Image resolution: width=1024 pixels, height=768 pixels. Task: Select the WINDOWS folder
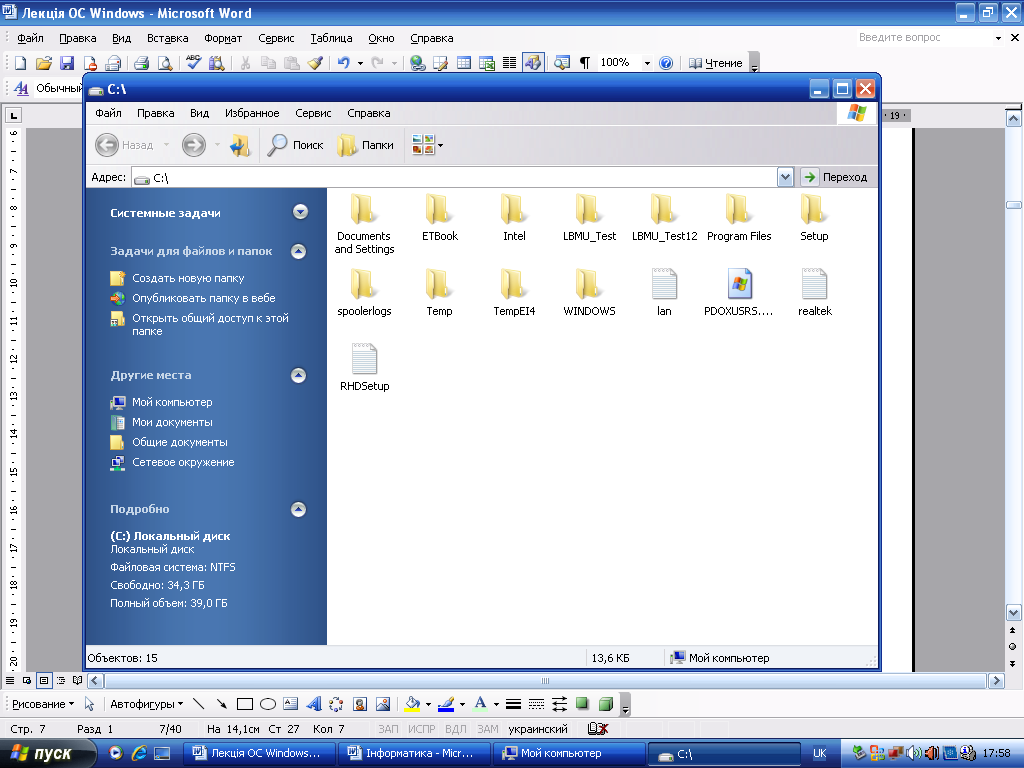click(589, 293)
